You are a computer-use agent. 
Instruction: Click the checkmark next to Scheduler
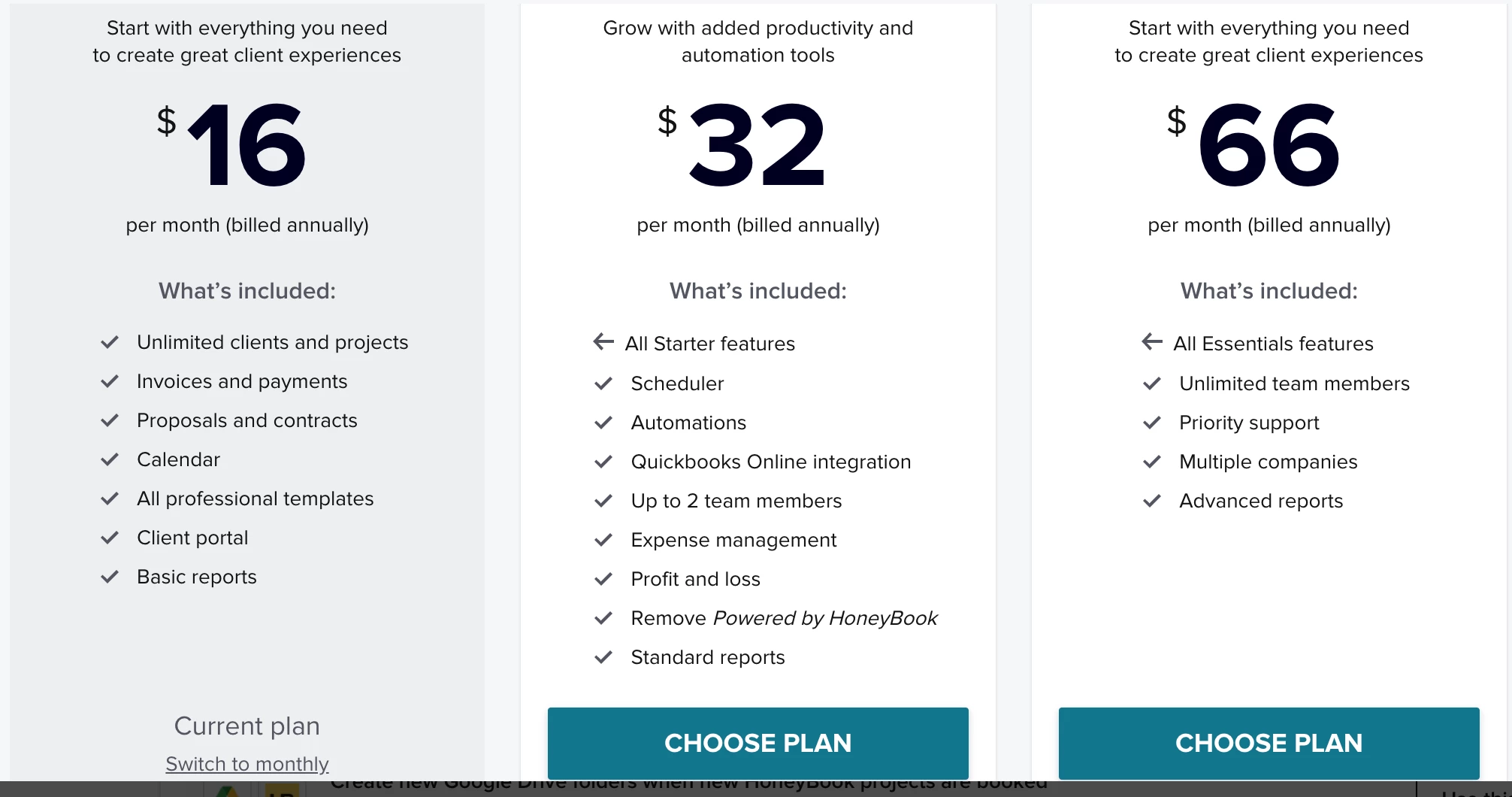click(603, 383)
